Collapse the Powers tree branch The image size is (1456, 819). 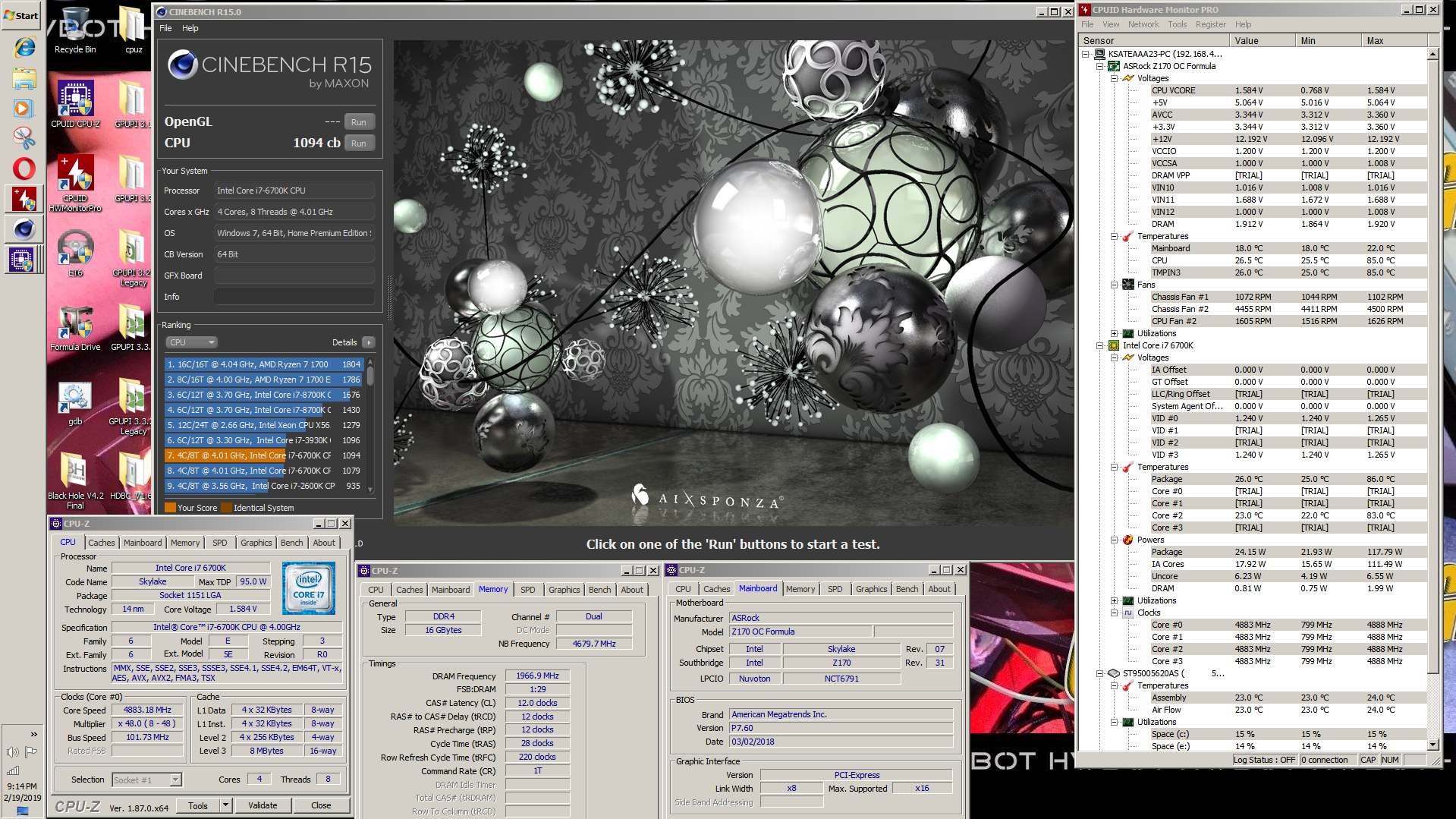(1114, 540)
